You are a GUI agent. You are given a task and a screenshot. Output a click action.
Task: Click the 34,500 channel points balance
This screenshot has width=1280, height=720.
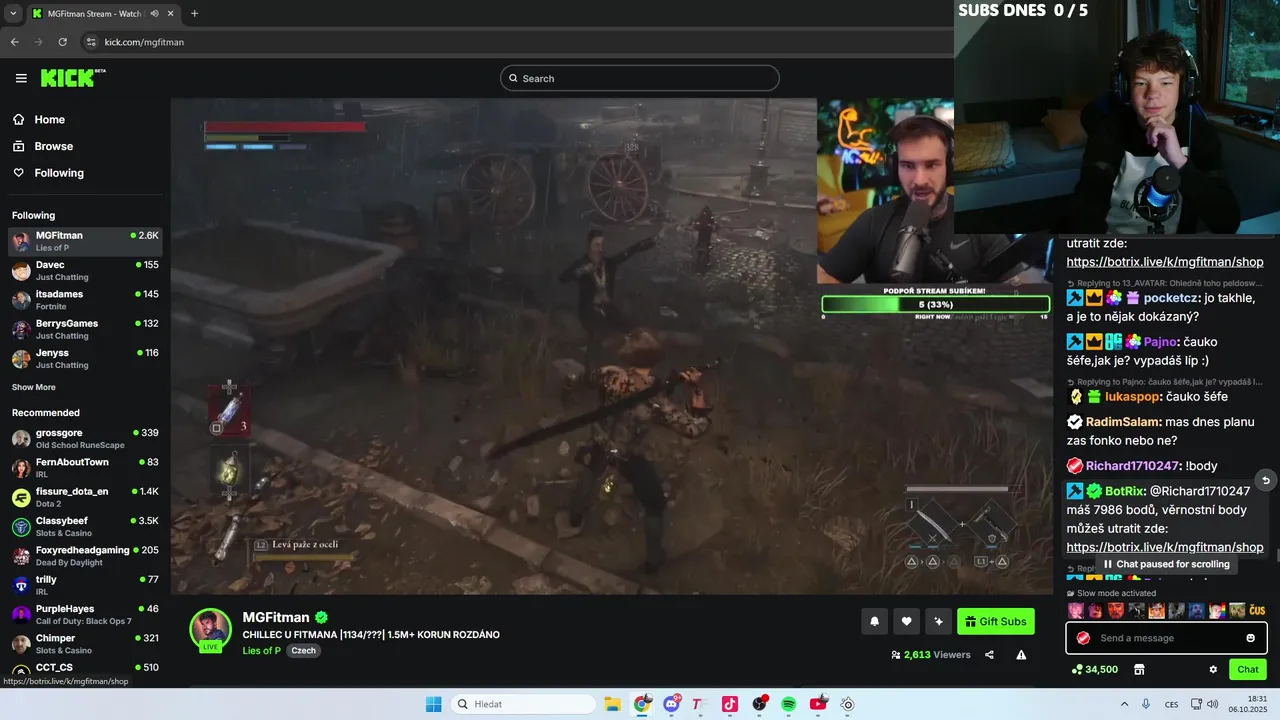tap(1094, 669)
